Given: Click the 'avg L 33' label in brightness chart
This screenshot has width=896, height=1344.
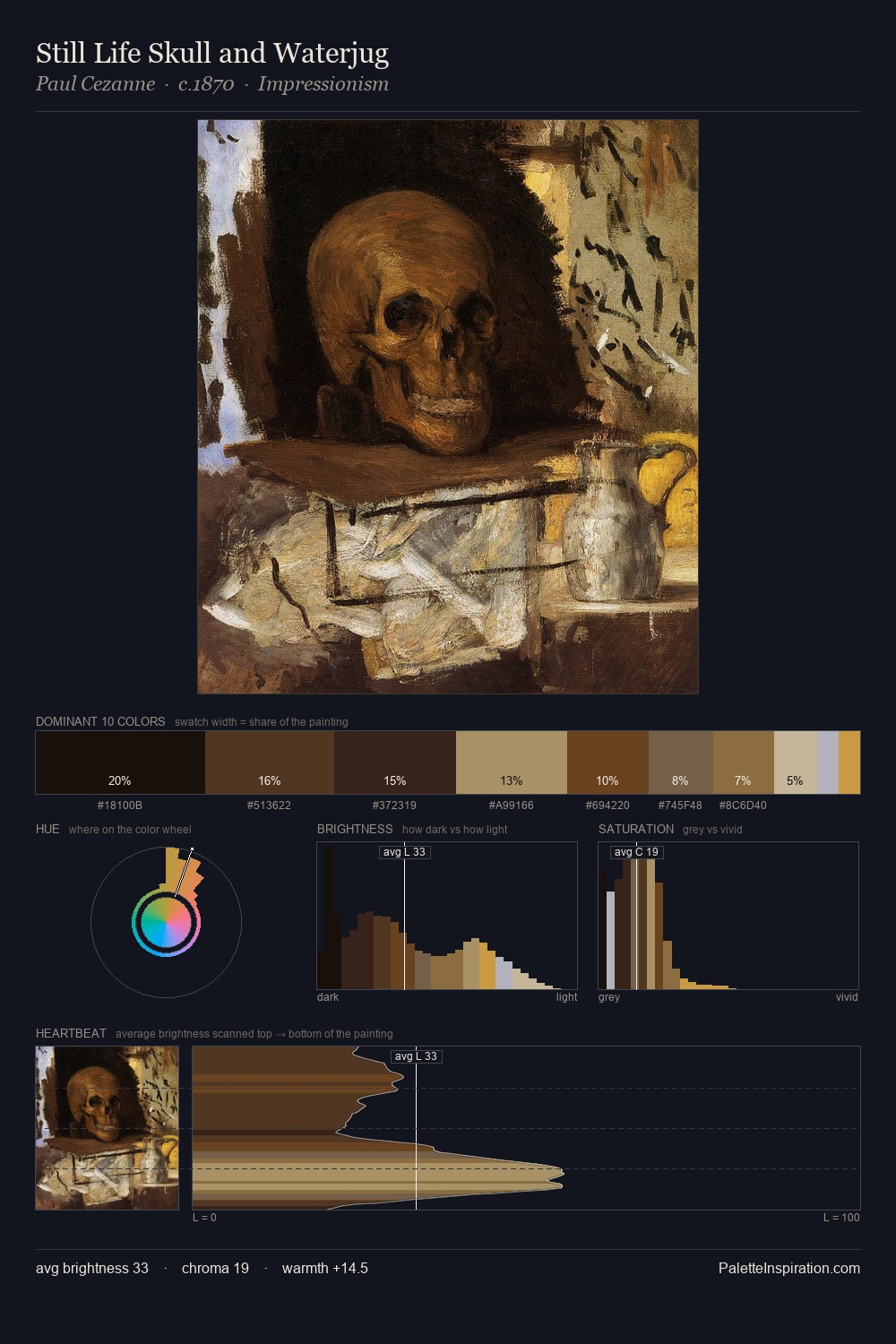Looking at the screenshot, I should [x=404, y=852].
